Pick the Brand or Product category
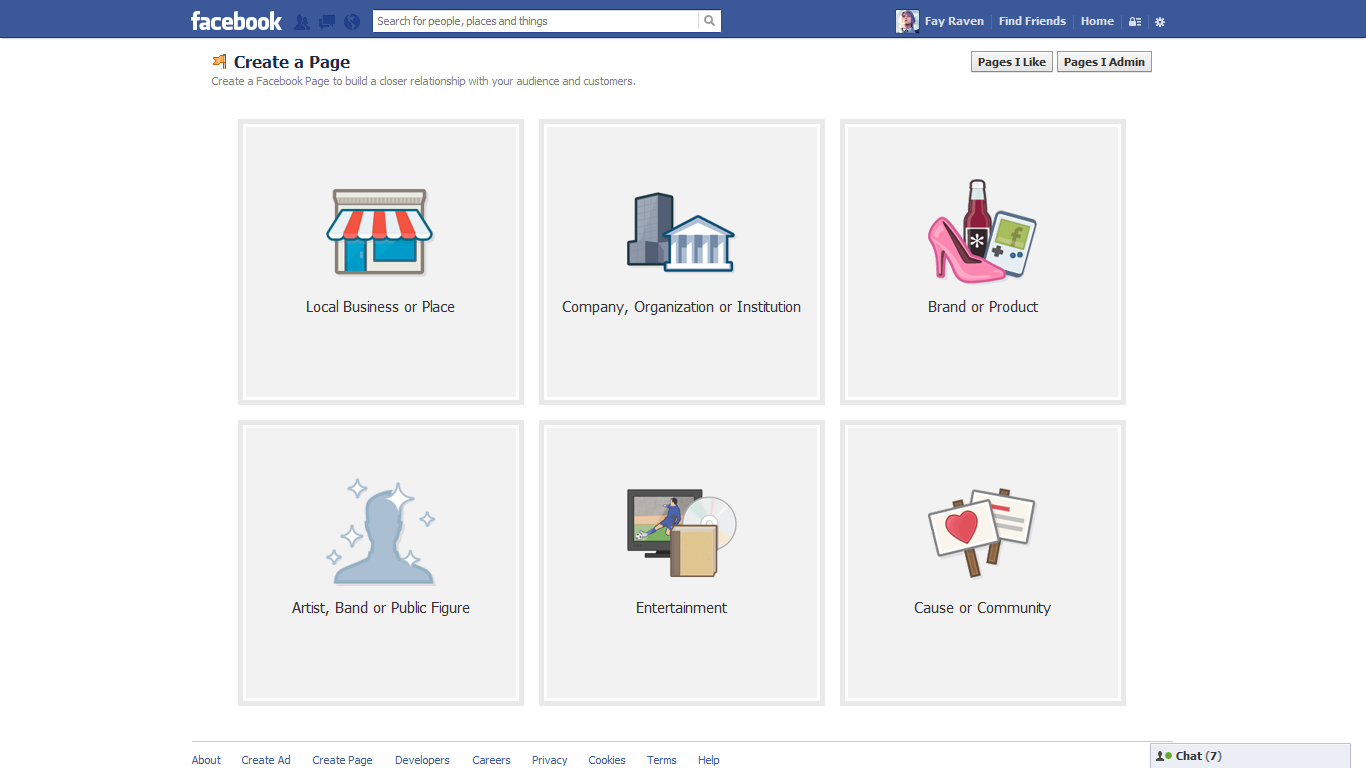1366x768 pixels. point(982,262)
